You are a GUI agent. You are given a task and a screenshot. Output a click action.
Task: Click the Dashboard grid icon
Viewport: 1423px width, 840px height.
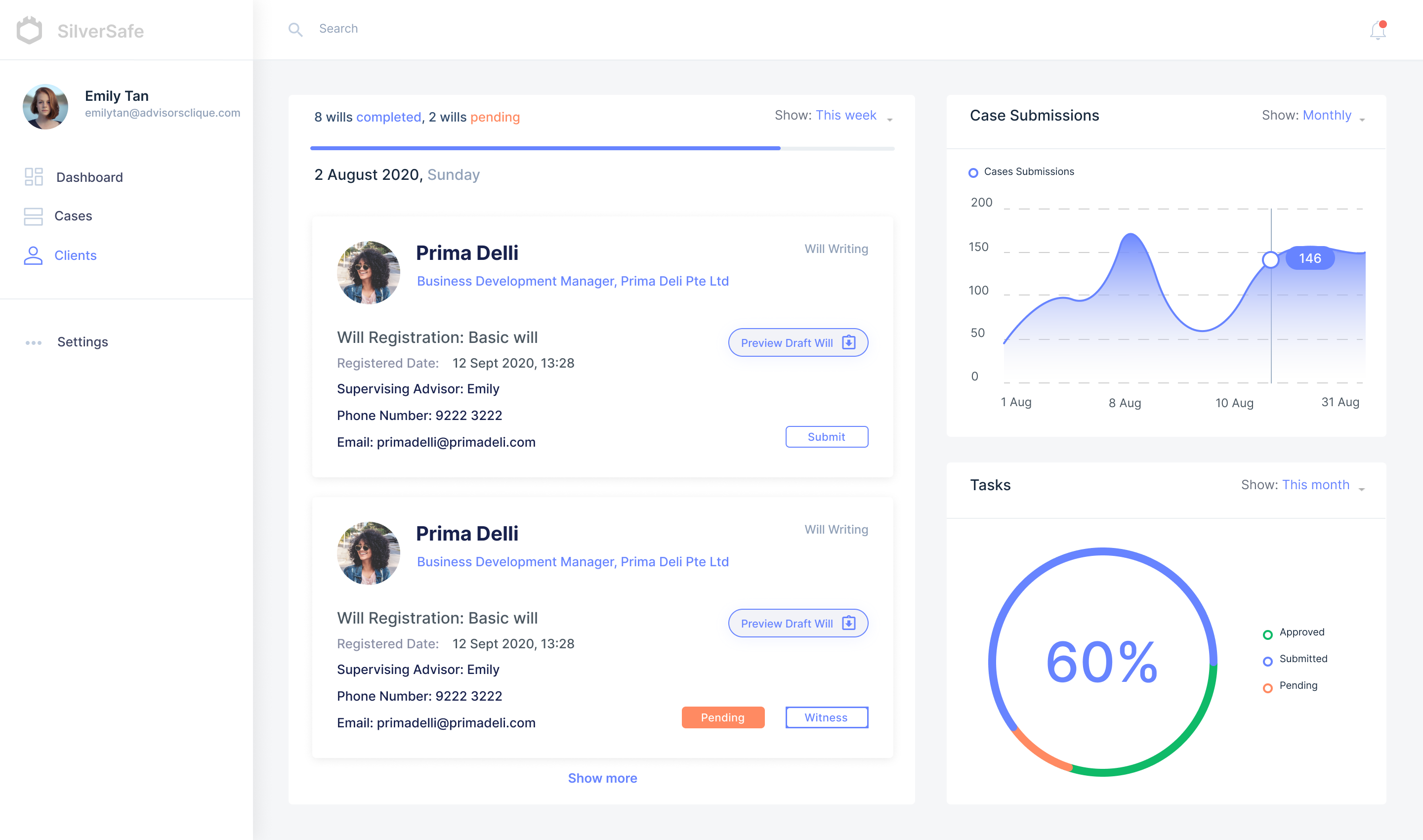pyautogui.click(x=34, y=176)
